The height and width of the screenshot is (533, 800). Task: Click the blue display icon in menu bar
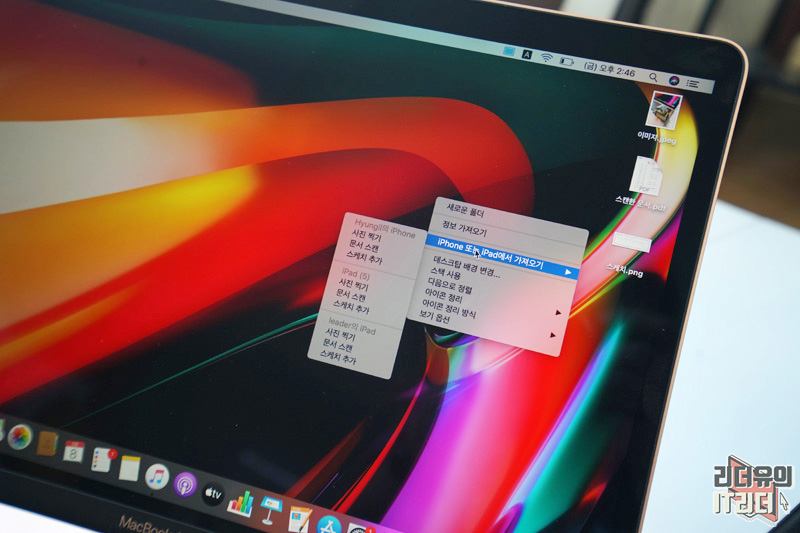point(509,51)
